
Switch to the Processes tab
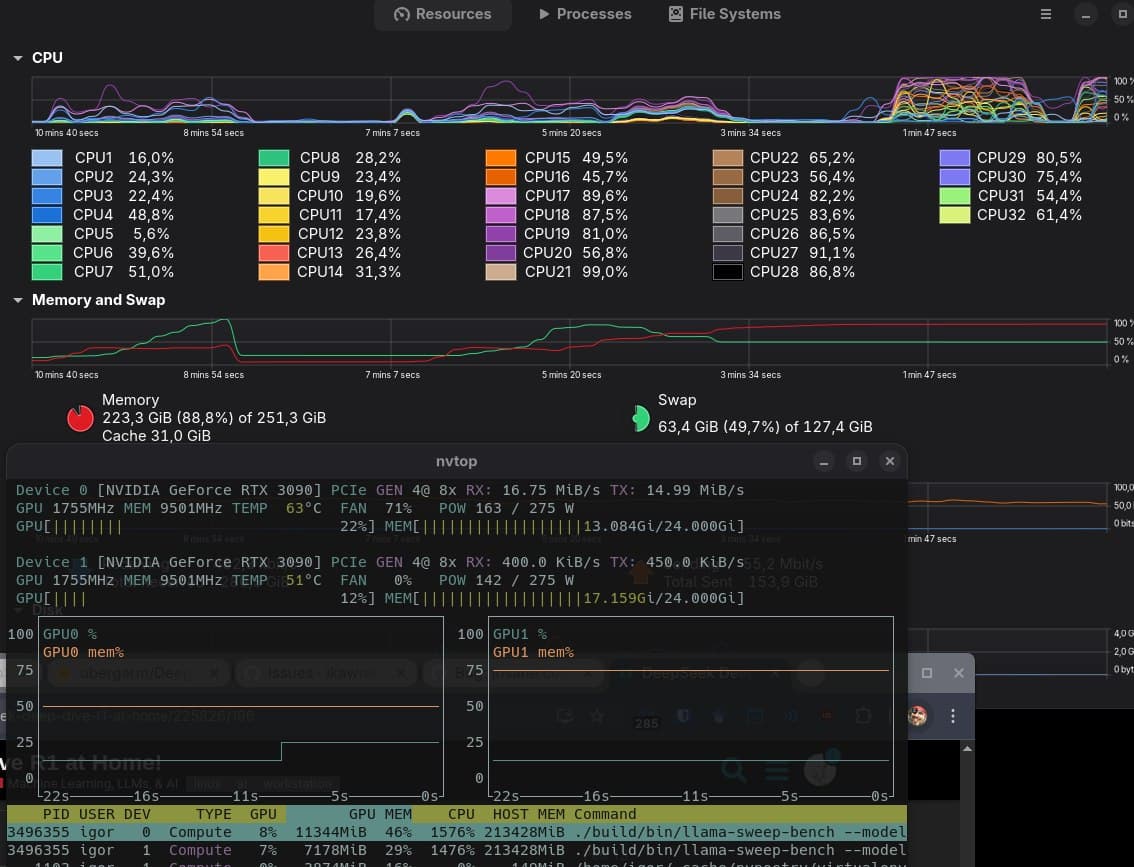[585, 14]
